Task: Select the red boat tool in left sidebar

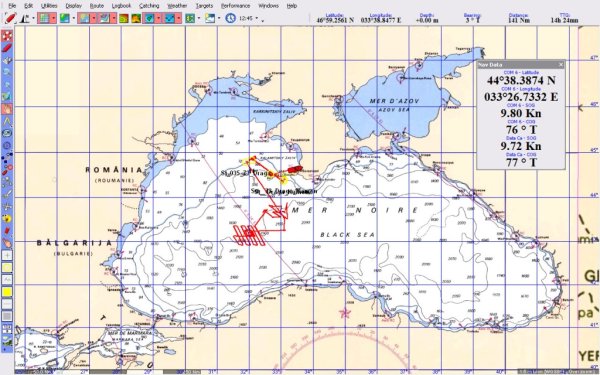Action: (x=7, y=48)
